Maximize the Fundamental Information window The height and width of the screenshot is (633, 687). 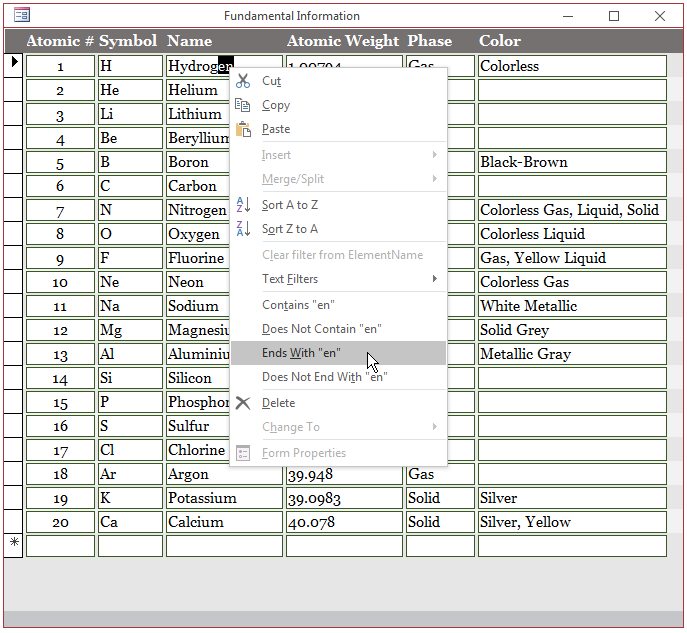[x=614, y=16]
